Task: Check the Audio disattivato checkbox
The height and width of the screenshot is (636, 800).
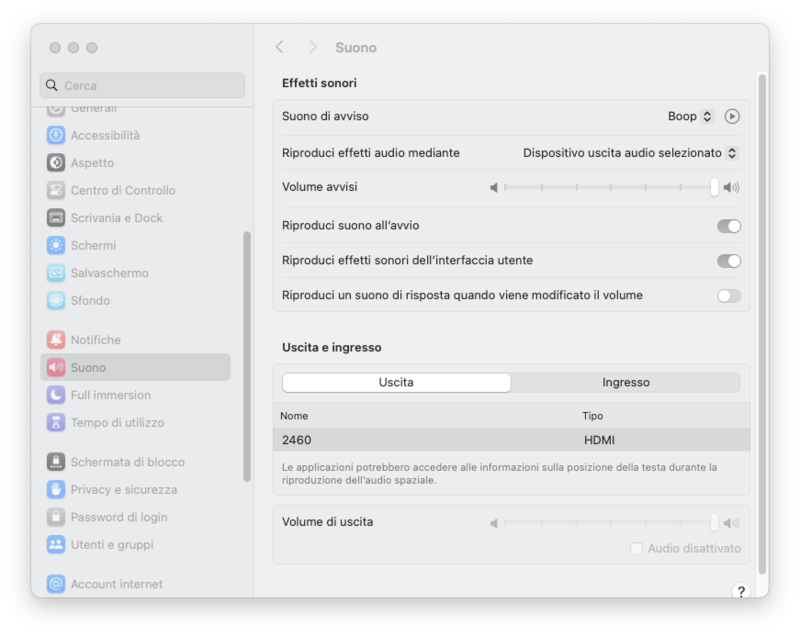Action: tap(636, 549)
